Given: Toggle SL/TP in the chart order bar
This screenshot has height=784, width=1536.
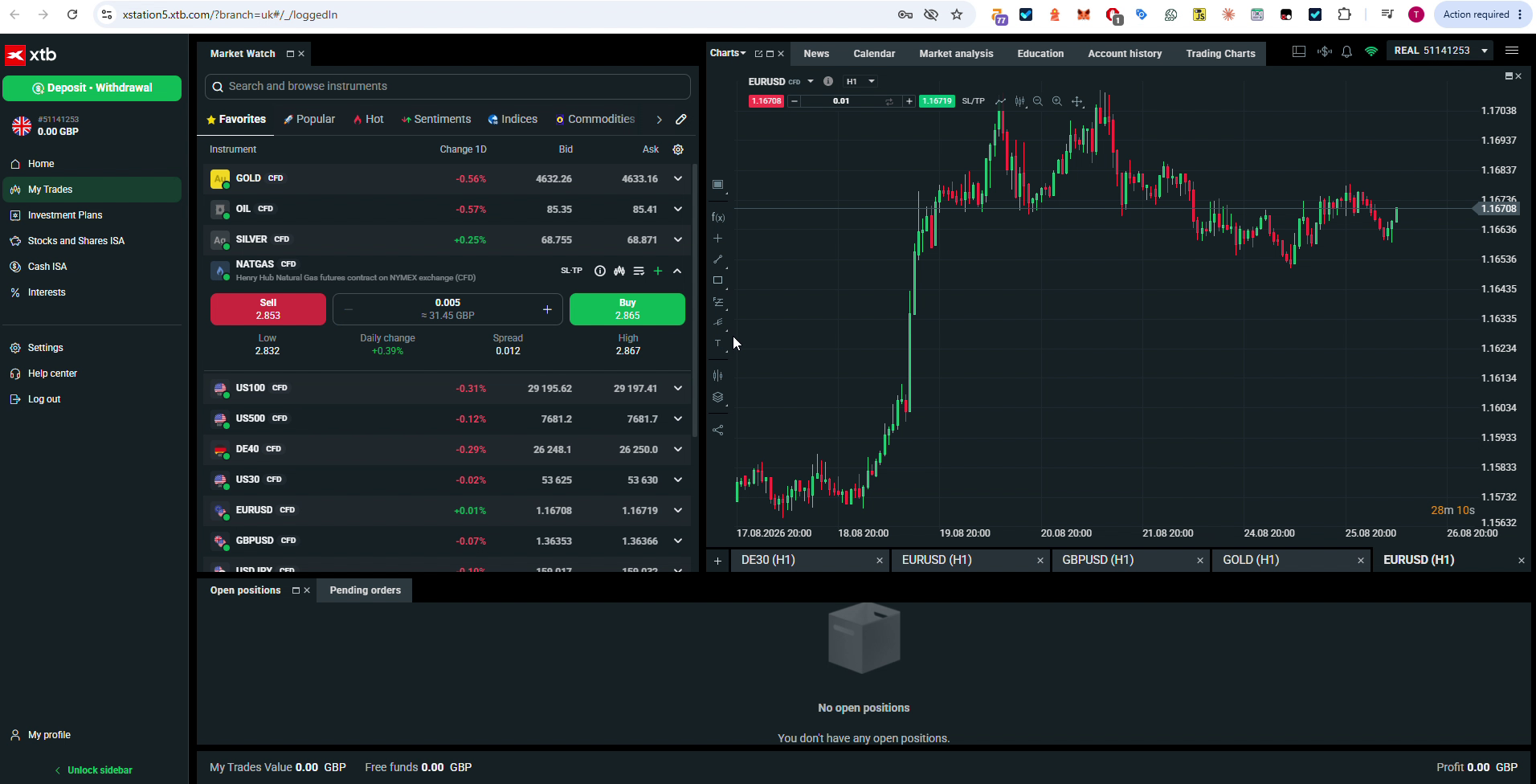Looking at the screenshot, I should click(x=973, y=101).
